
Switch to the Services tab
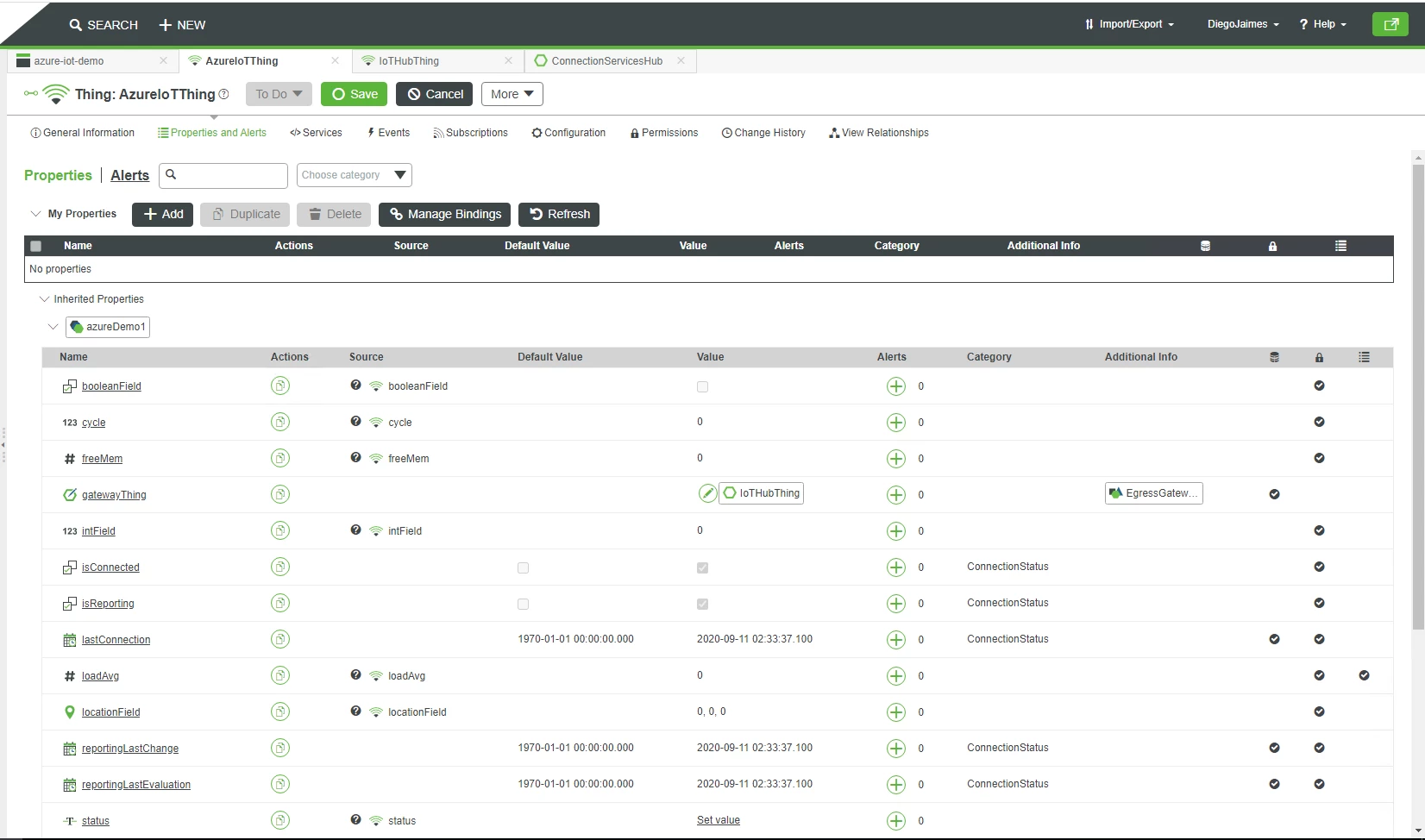tap(316, 133)
